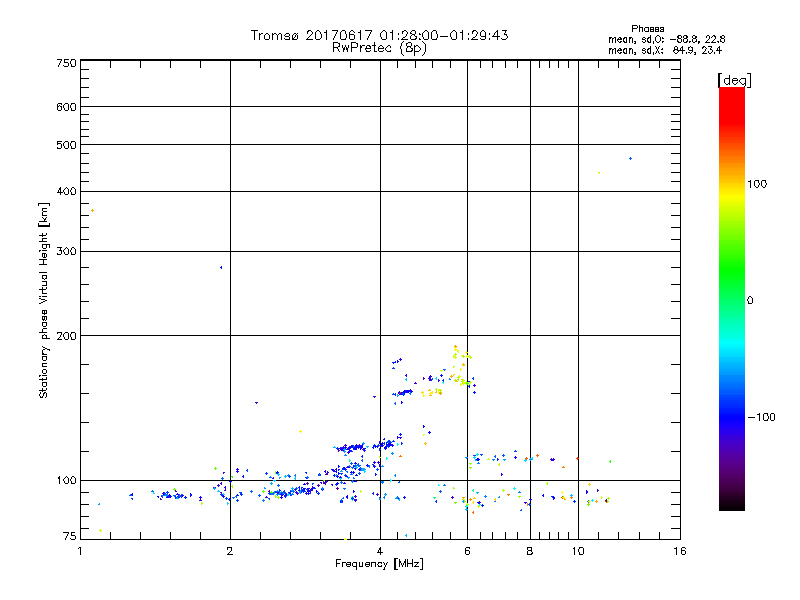The width and height of the screenshot is (800, 600).
Task: Click the '-100' colorbar tick label
Action: [x=762, y=417]
